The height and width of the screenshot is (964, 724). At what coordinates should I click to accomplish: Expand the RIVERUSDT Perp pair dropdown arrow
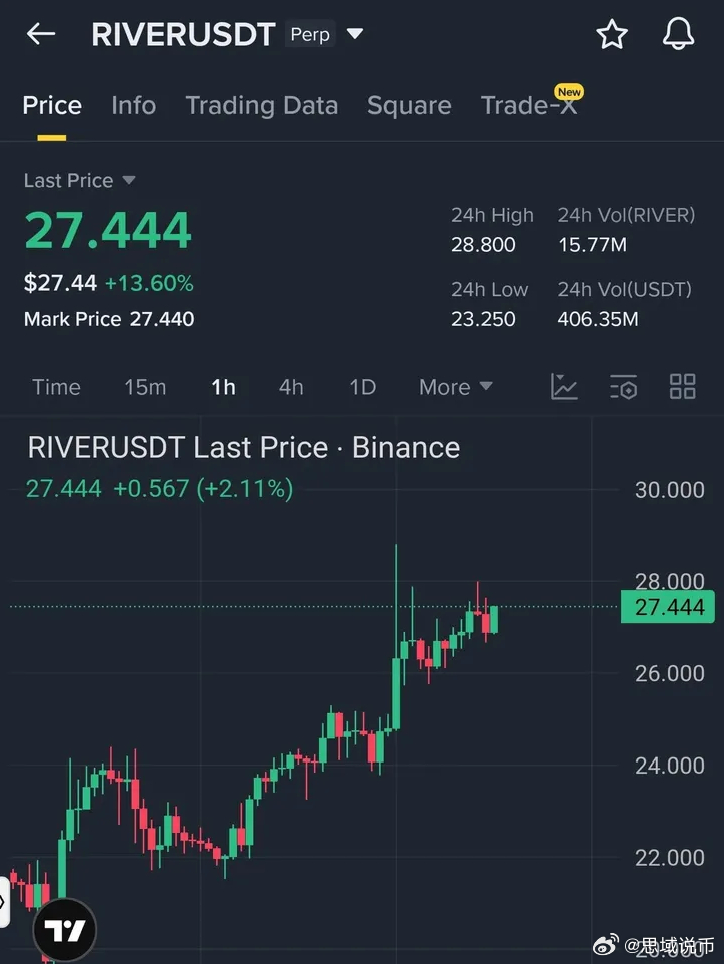pyautogui.click(x=355, y=33)
